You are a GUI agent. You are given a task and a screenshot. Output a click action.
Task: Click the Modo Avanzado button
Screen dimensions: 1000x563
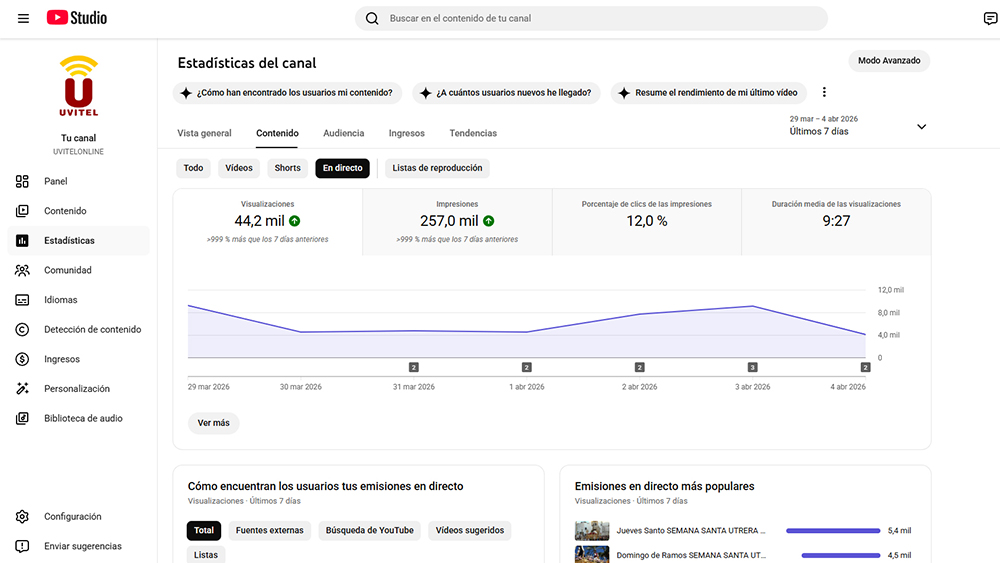(x=888, y=61)
